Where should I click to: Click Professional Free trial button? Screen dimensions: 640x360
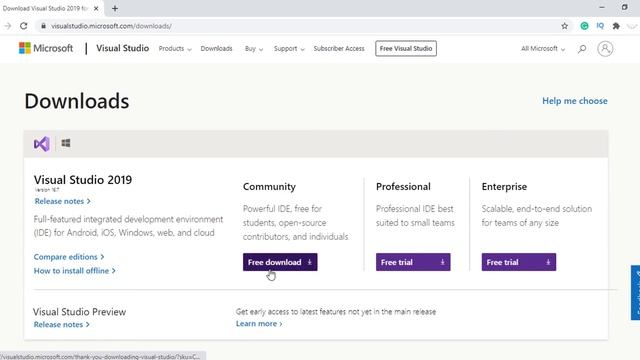413,262
